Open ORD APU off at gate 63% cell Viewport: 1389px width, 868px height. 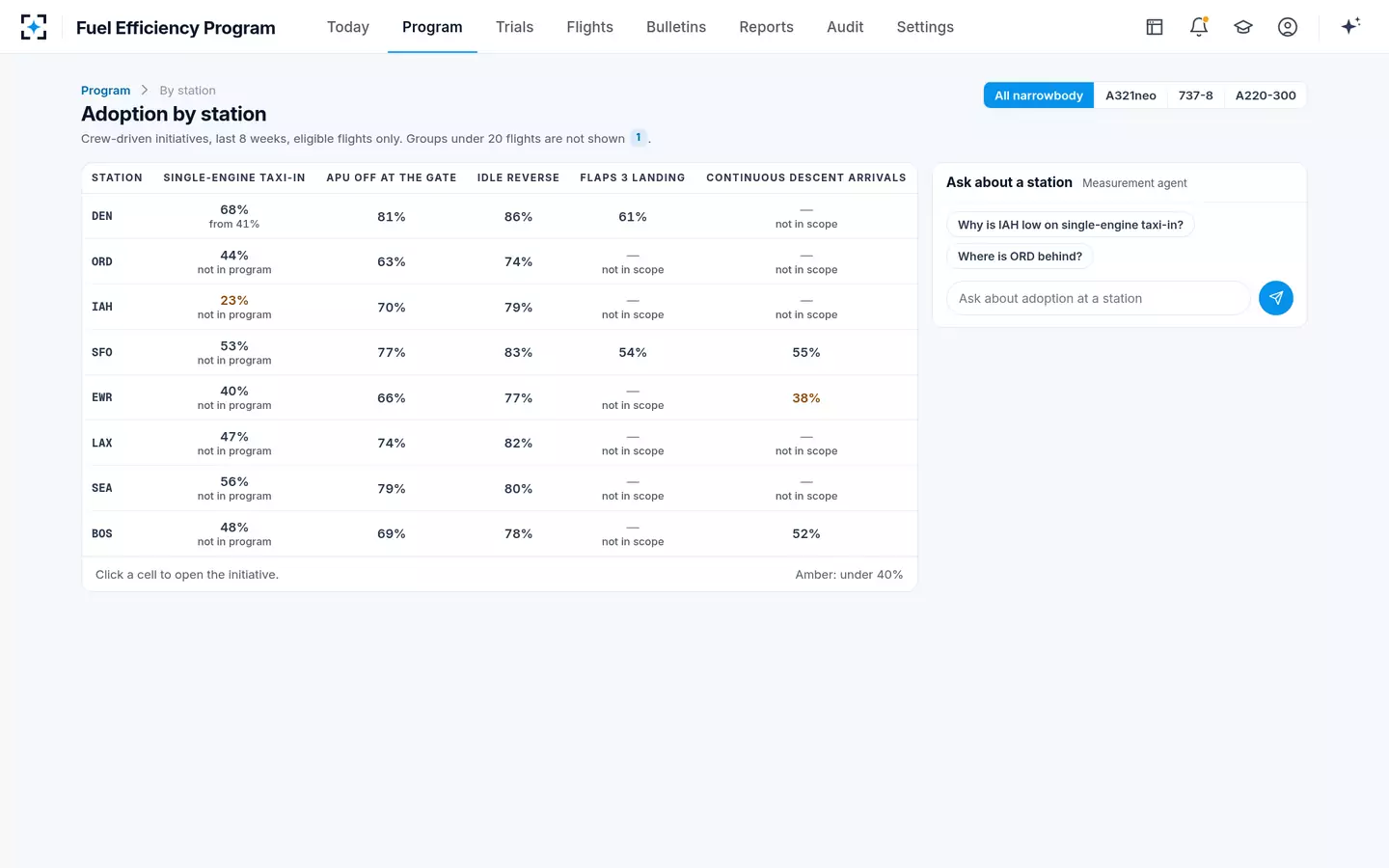click(x=392, y=261)
